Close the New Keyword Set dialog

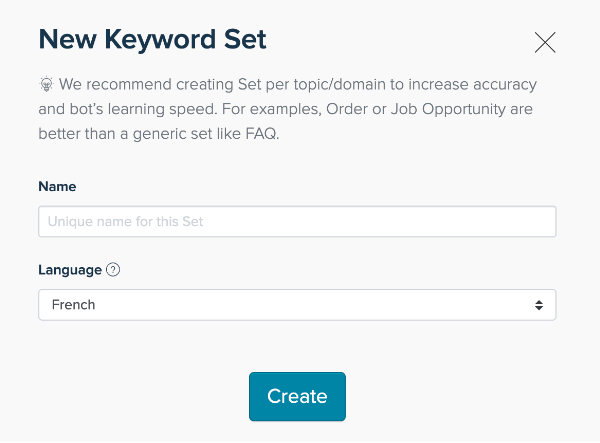pos(545,42)
